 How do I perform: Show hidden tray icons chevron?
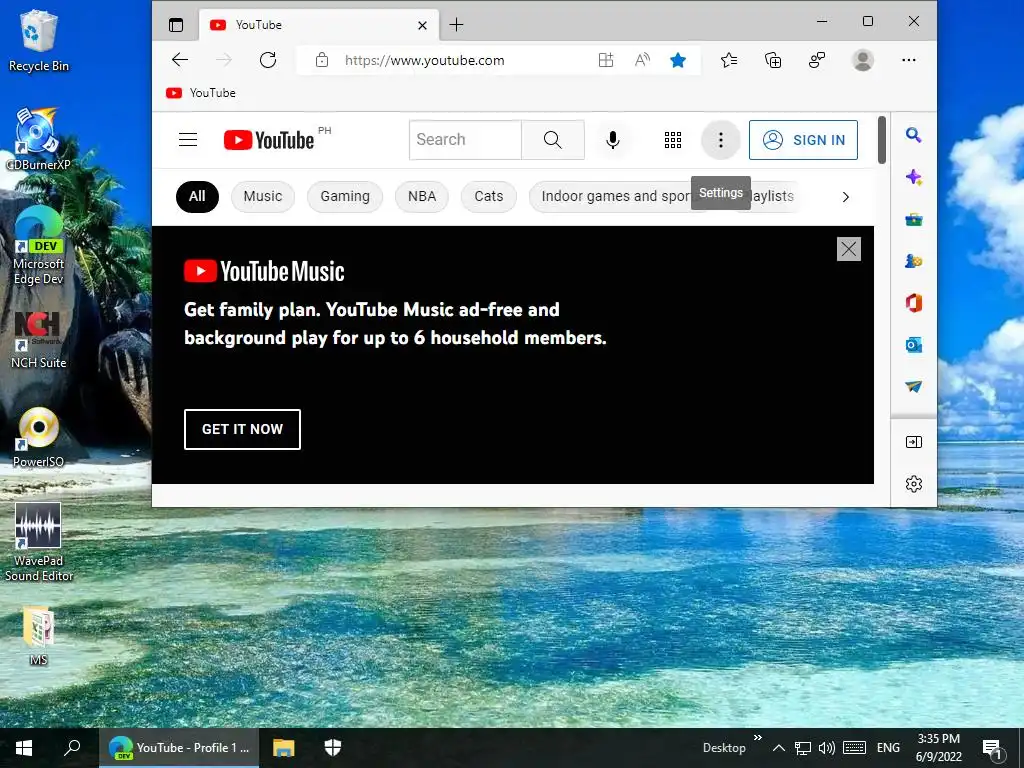point(778,748)
